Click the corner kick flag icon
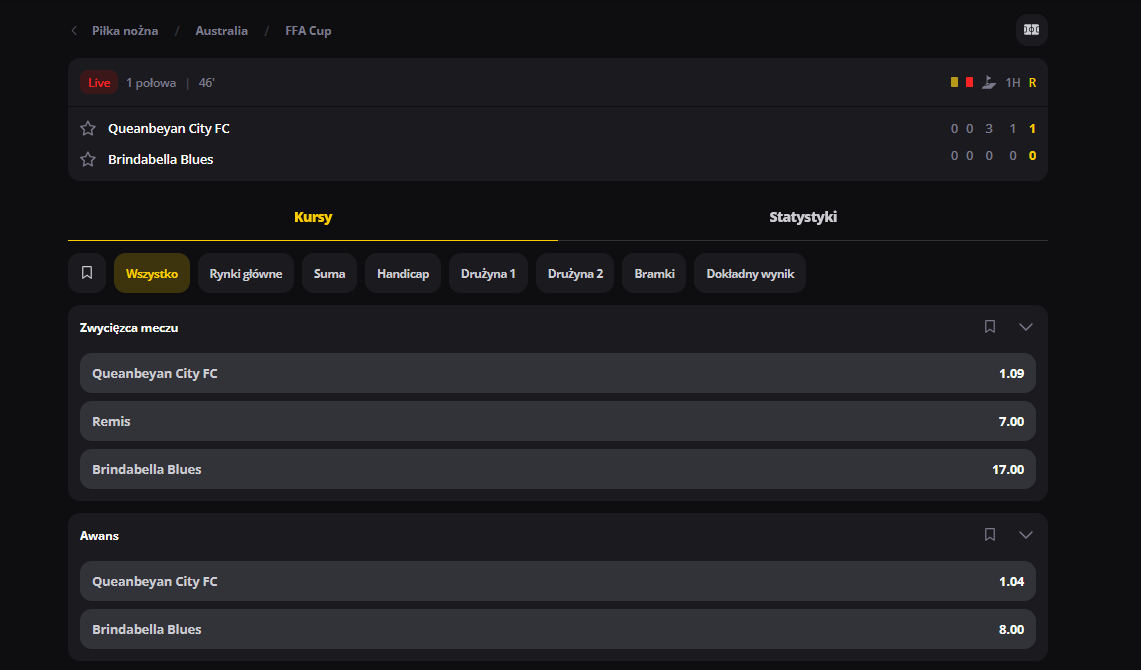 coord(988,83)
